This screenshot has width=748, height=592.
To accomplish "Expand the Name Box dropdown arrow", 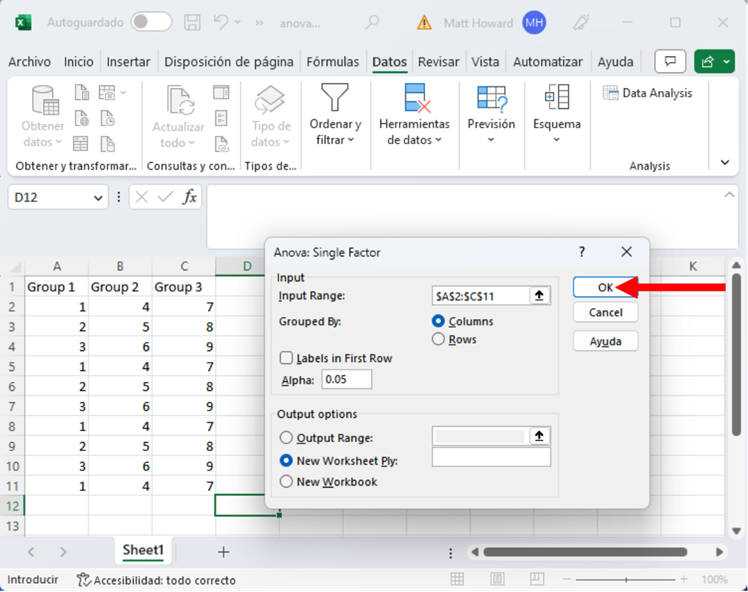I will 98,198.
